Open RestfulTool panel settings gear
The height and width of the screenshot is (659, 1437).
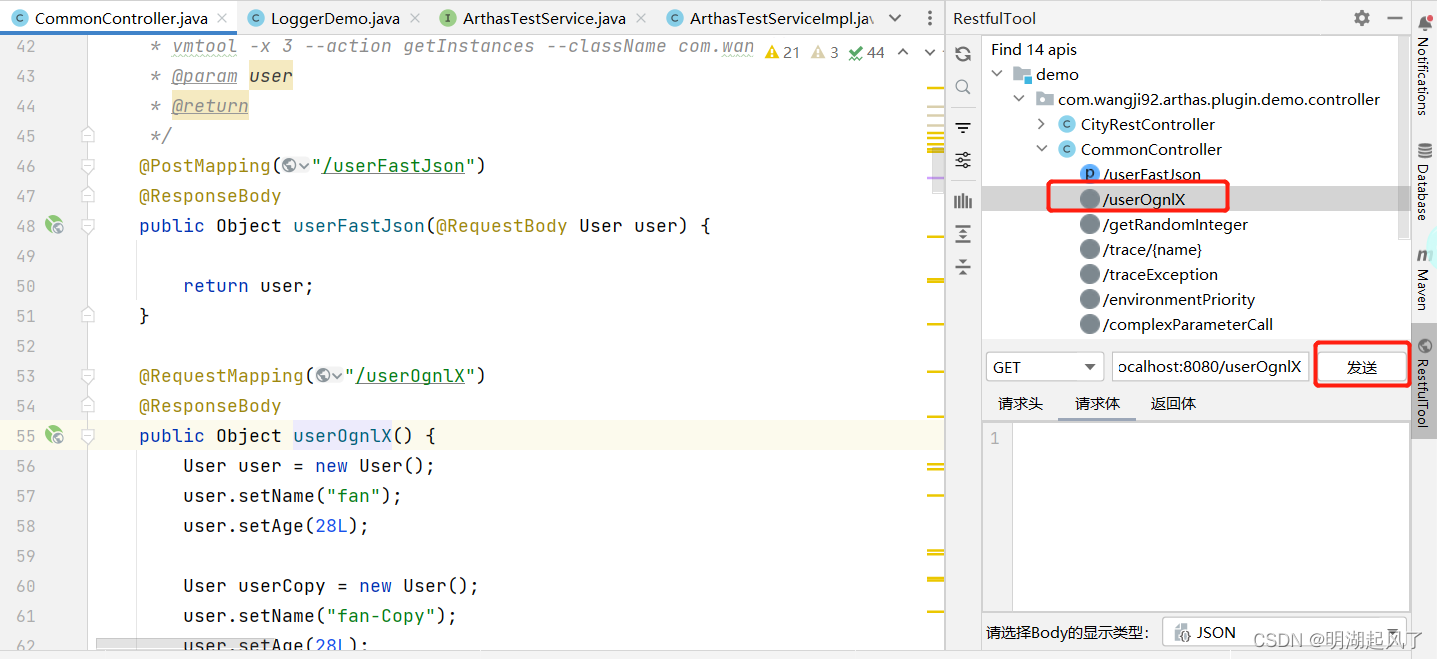[x=1361, y=17]
